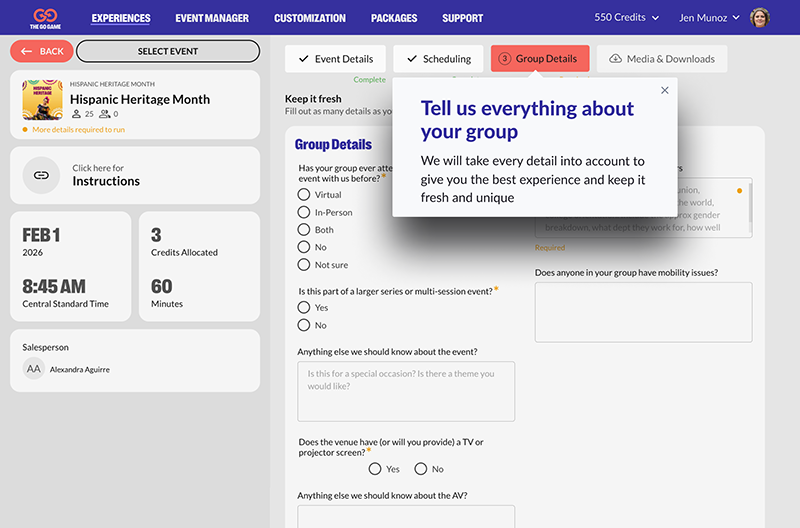800x528 pixels.
Task: Click the user profile avatar
Action: tap(760, 18)
